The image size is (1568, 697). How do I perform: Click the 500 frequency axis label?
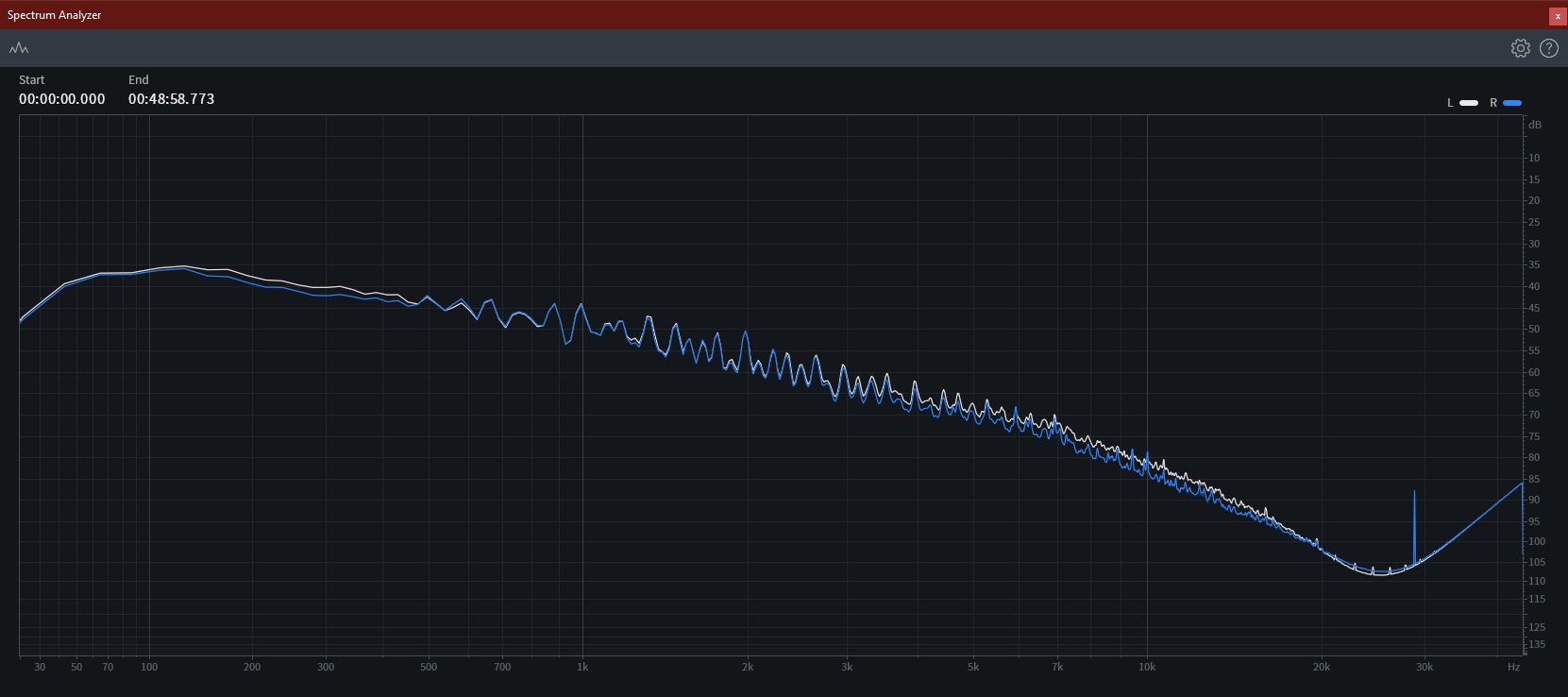click(429, 667)
